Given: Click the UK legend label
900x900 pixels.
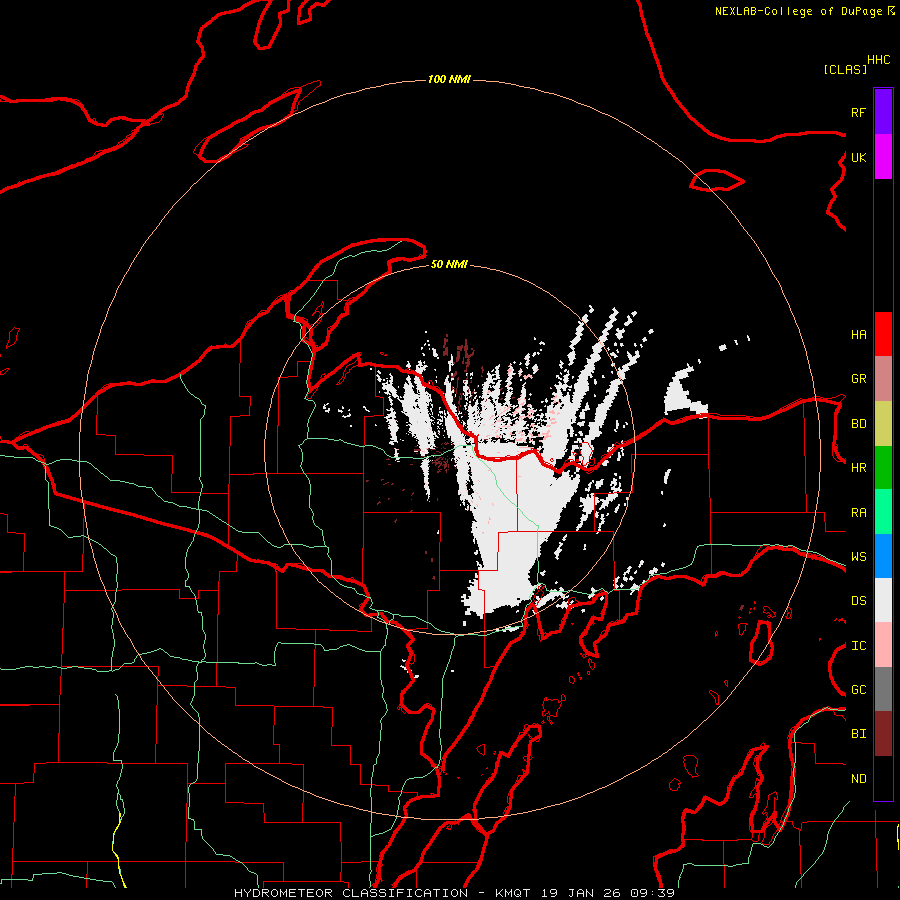Looking at the screenshot, I should (x=858, y=157).
